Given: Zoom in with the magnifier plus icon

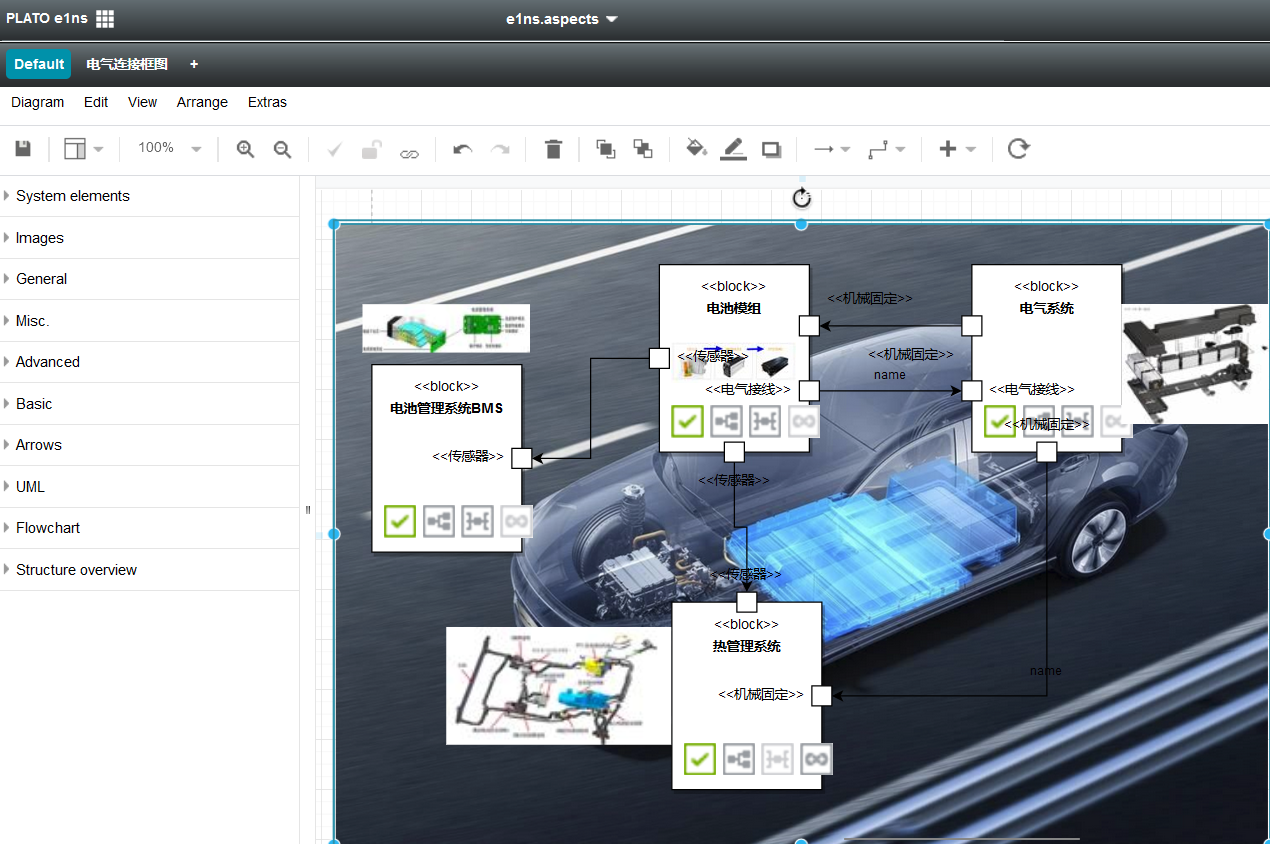Looking at the screenshot, I should [245, 149].
